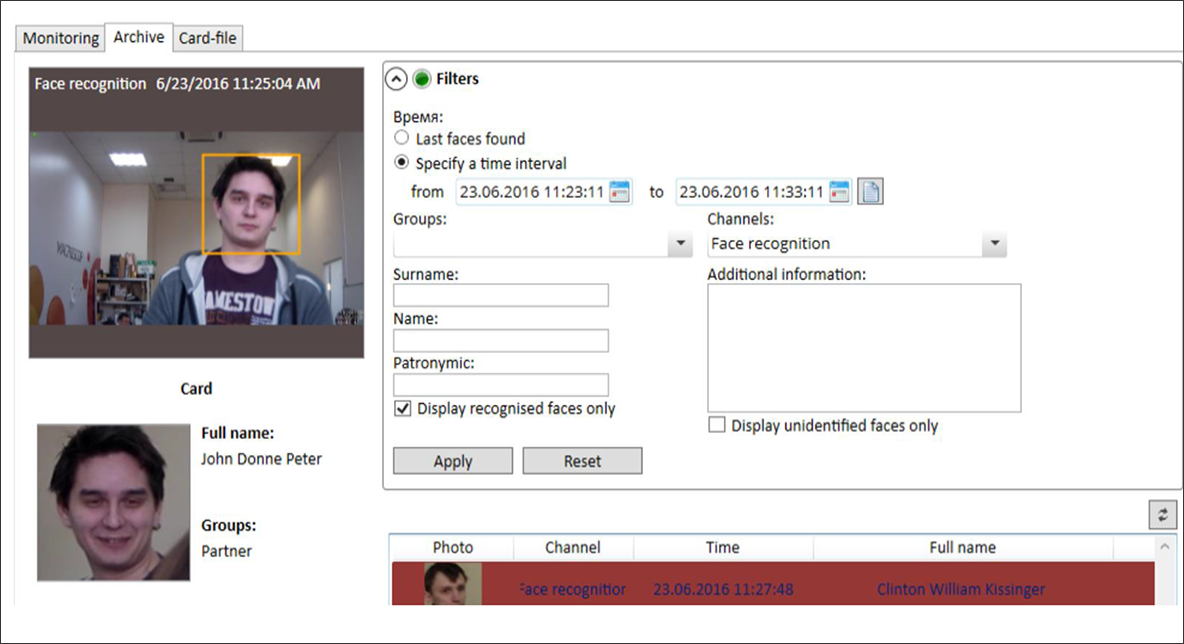The width and height of the screenshot is (1184, 644).
Task: Uncheck Display recognised faces only
Action: coord(403,409)
